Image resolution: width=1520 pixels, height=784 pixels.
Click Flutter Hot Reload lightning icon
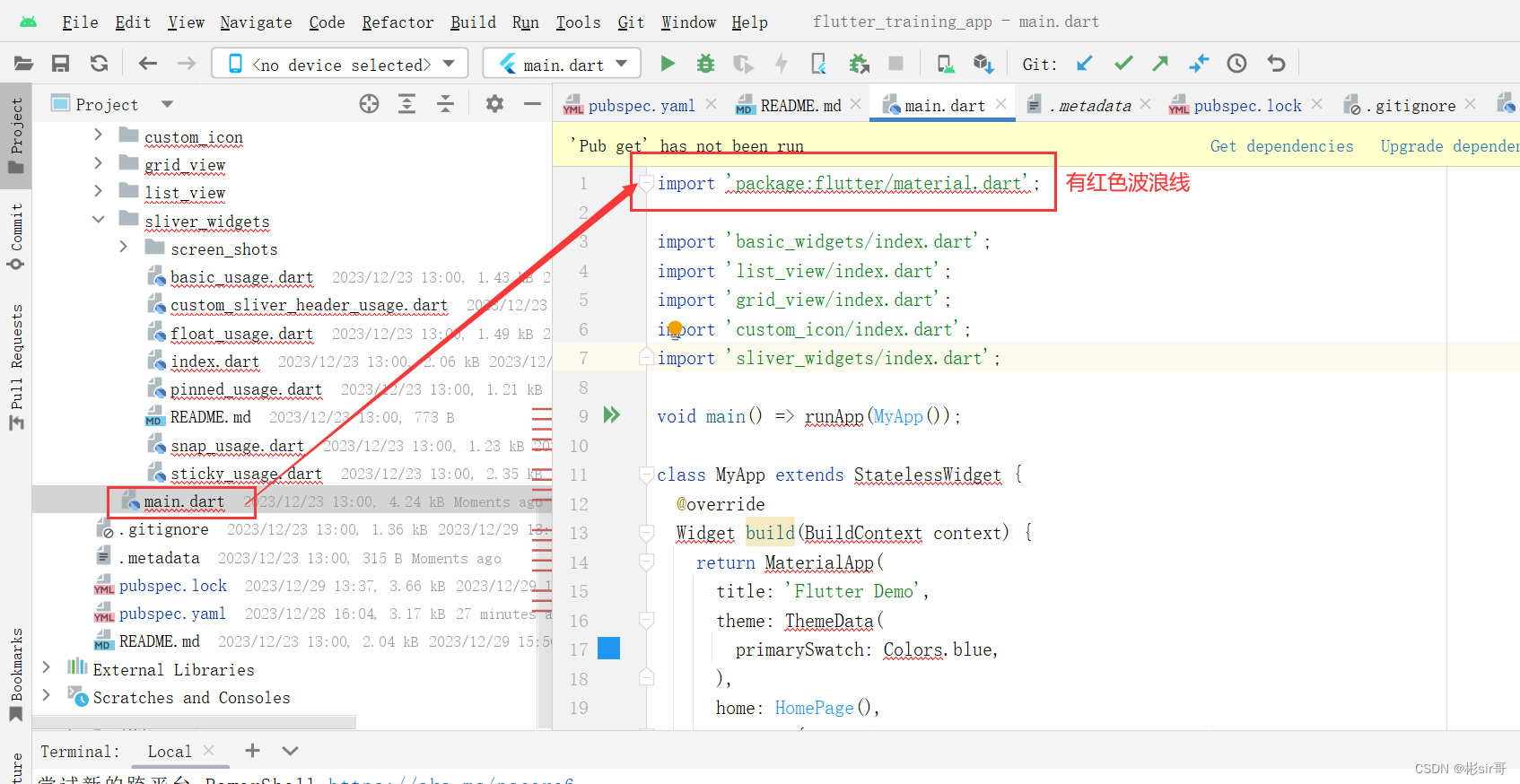pyautogui.click(x=782, y=64)
